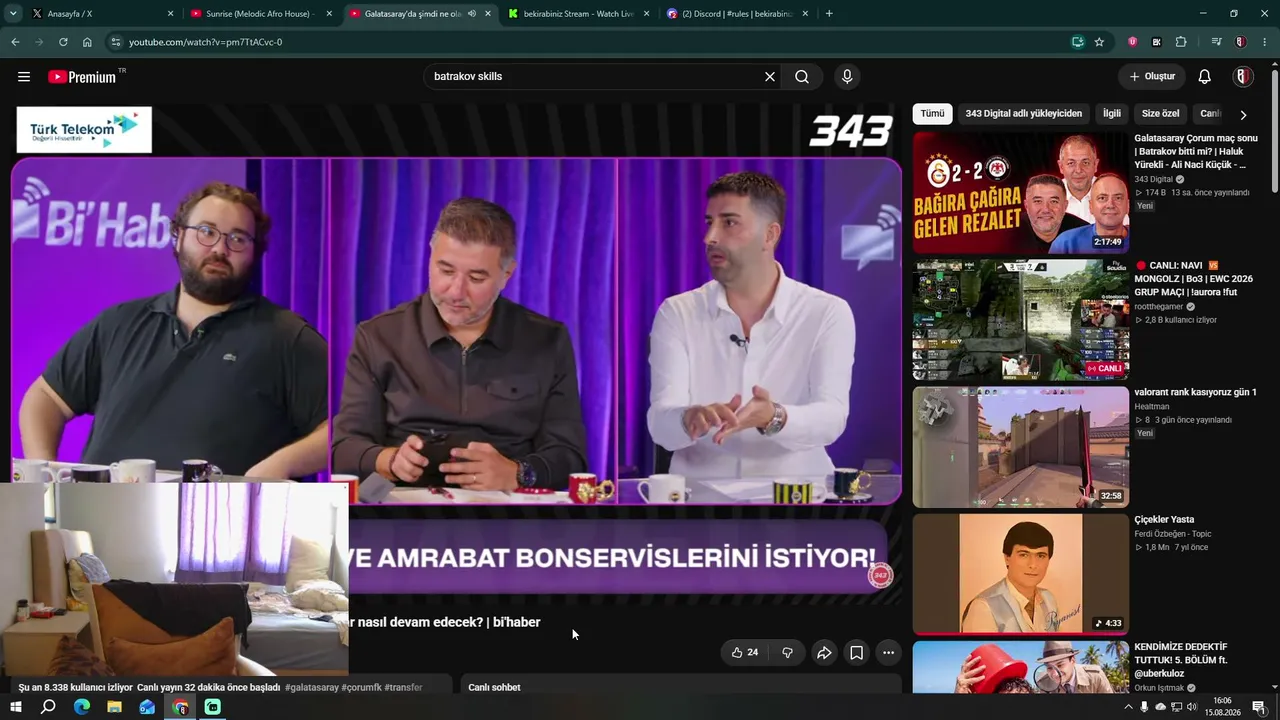Visit the Ferdi Özbeğen - Topic channel
Image resolution: width=1280 pixels, height=720 pixels.
coord(1173,534)
